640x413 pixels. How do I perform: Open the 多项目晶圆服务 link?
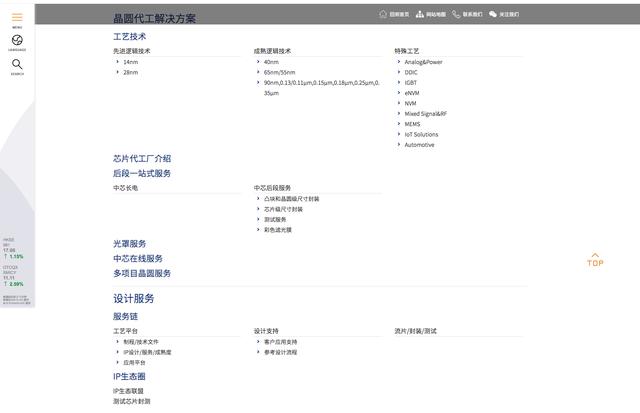(142, 273)
